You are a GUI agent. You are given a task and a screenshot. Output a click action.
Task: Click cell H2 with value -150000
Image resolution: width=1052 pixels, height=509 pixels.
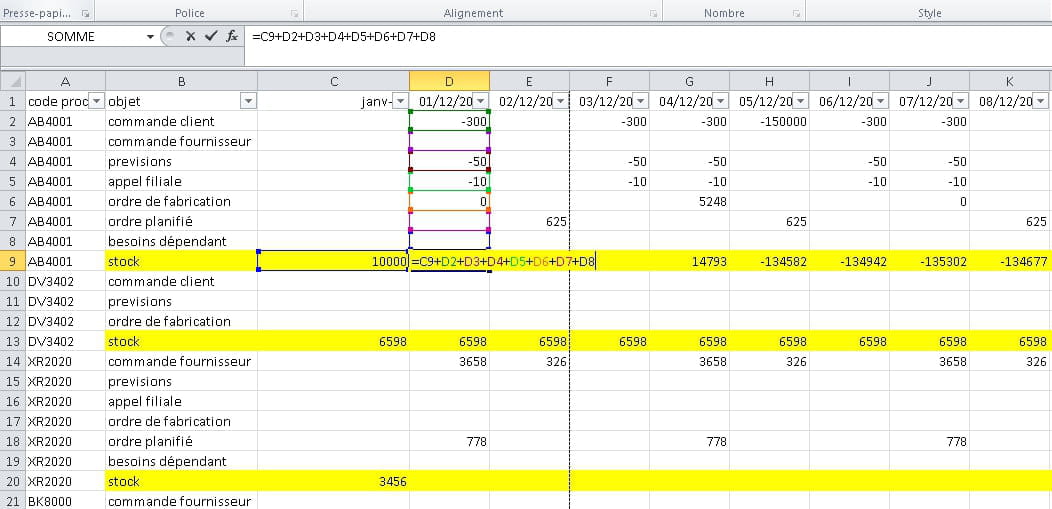coord(770,121)
